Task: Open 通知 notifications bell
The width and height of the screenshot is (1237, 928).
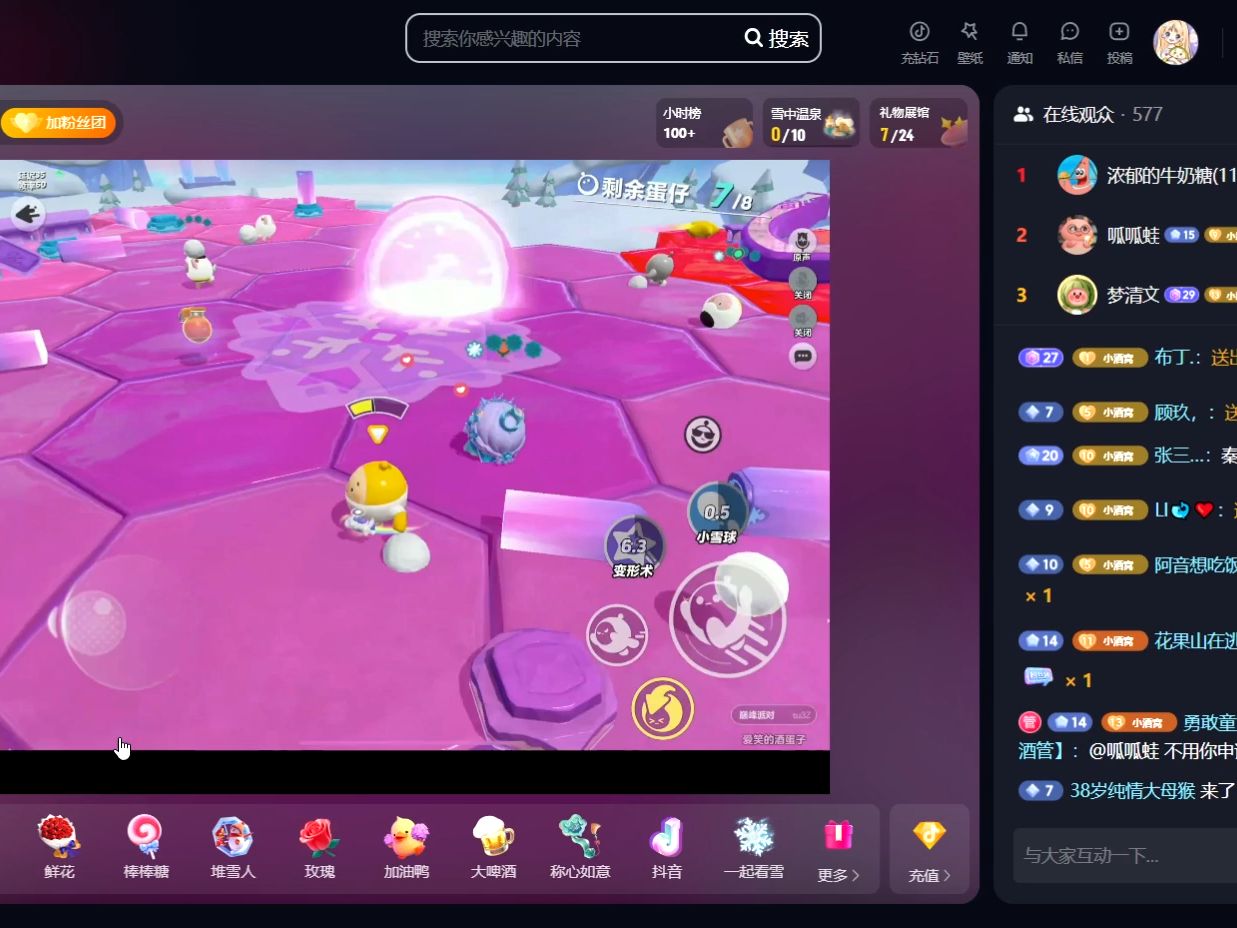Action: [x=1019, y=43]
